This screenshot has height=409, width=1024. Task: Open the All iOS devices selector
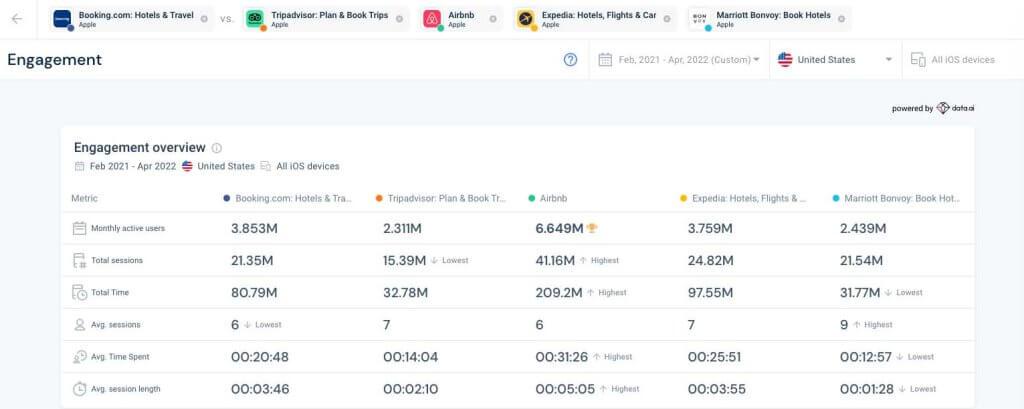(953, 59)
